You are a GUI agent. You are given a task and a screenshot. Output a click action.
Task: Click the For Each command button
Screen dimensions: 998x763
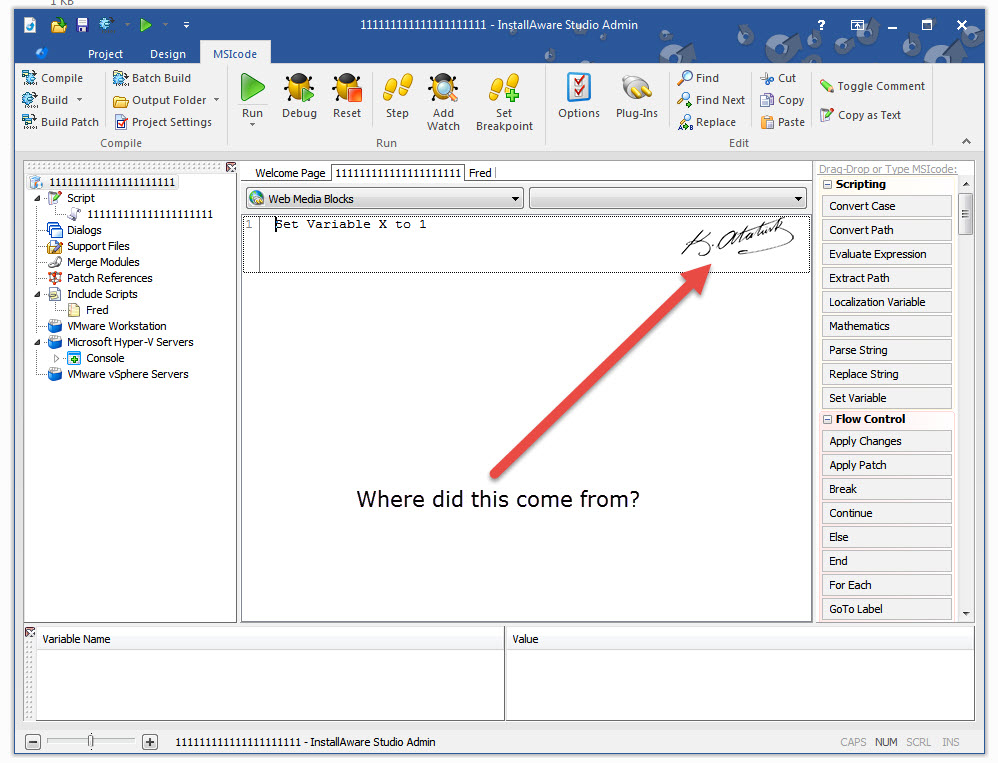click(x=887, y=585)
